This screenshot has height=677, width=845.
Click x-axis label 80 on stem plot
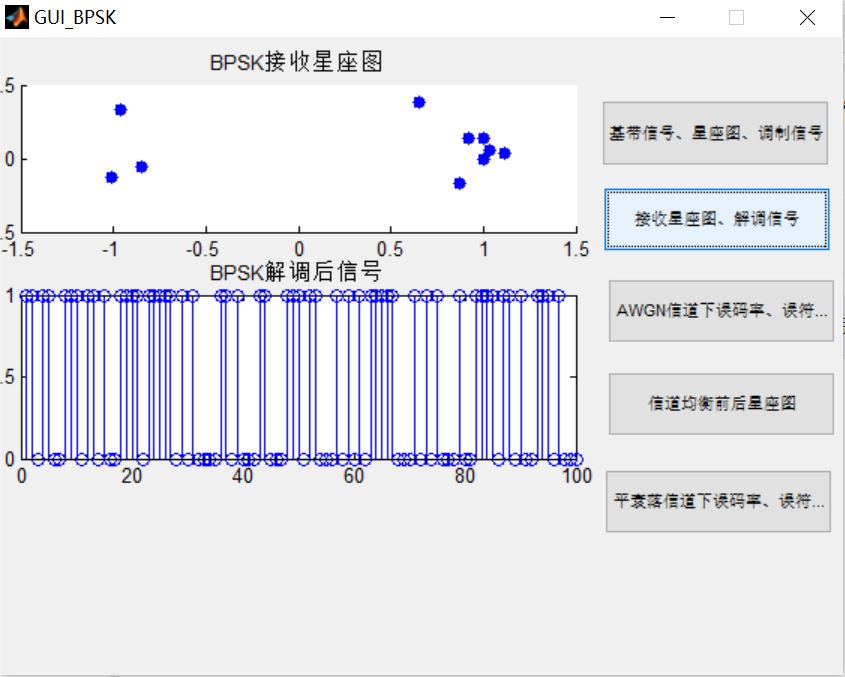pos(465,476)
